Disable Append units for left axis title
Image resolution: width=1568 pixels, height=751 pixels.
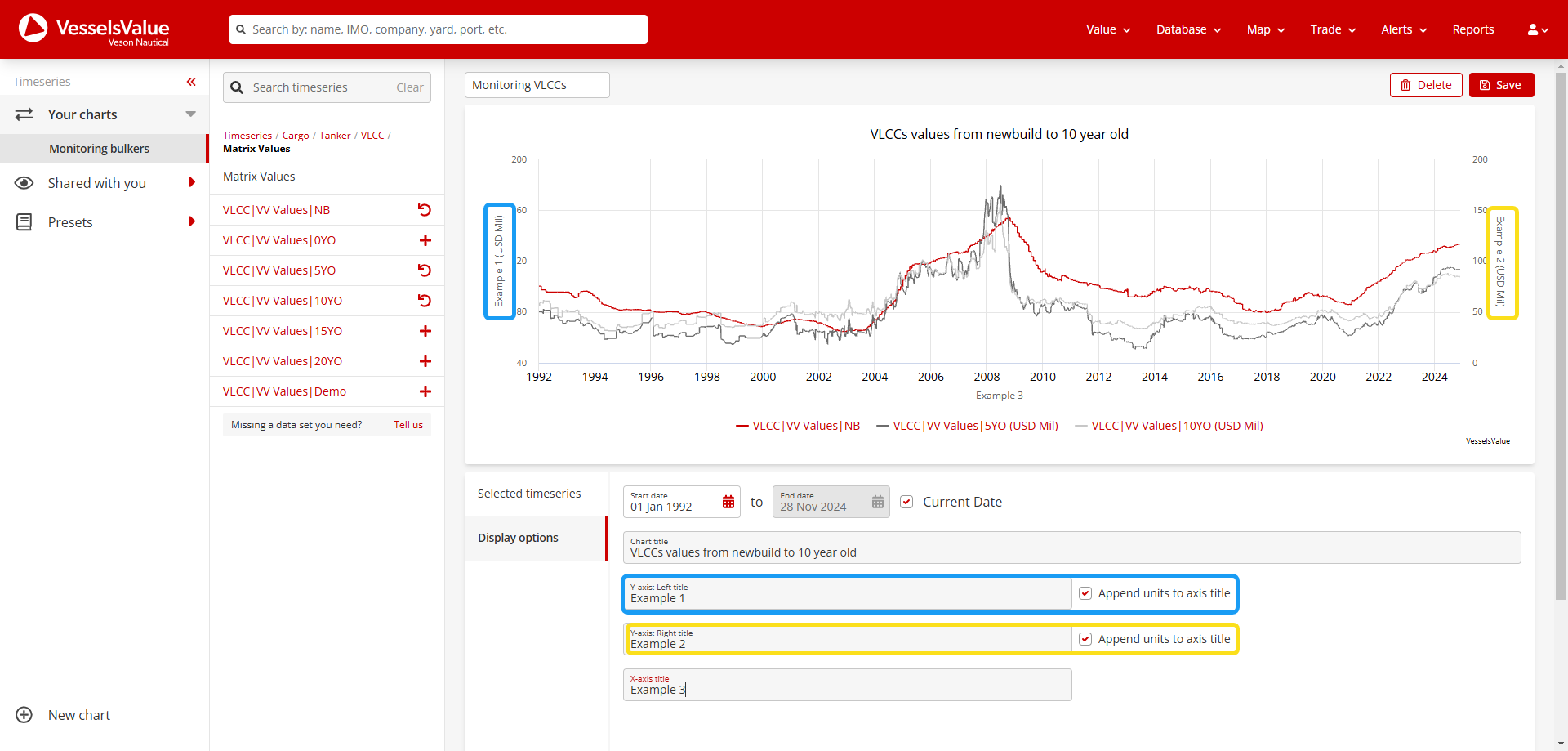[1085, 592]
